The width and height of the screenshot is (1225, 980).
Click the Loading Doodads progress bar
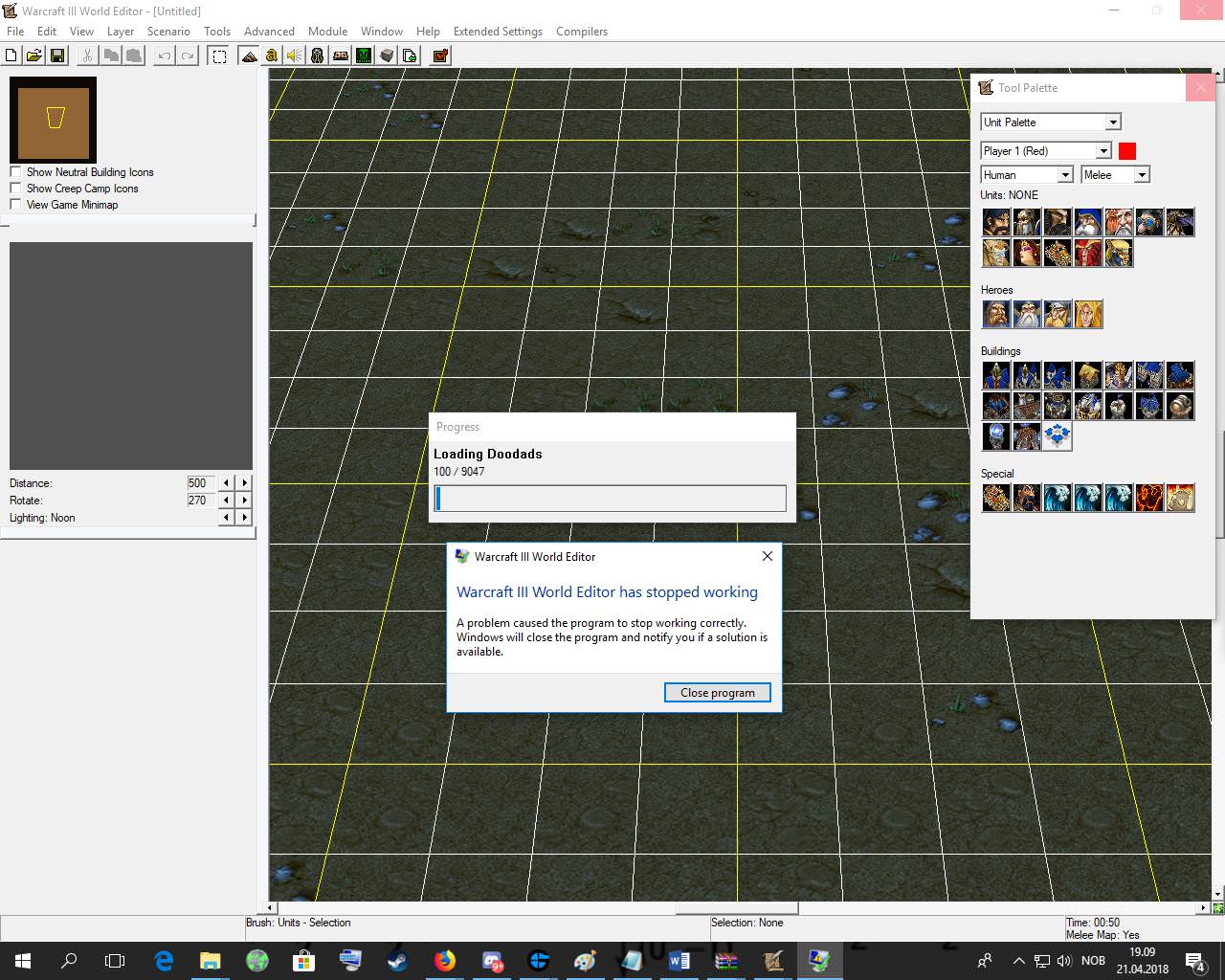tap(611, 499)
